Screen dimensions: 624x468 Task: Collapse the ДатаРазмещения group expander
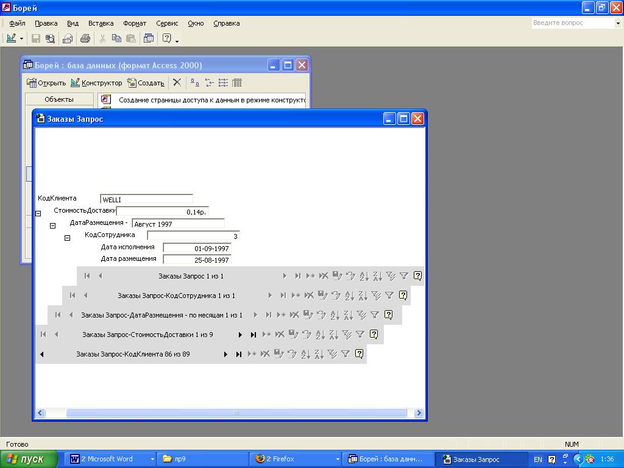(53, 226)
